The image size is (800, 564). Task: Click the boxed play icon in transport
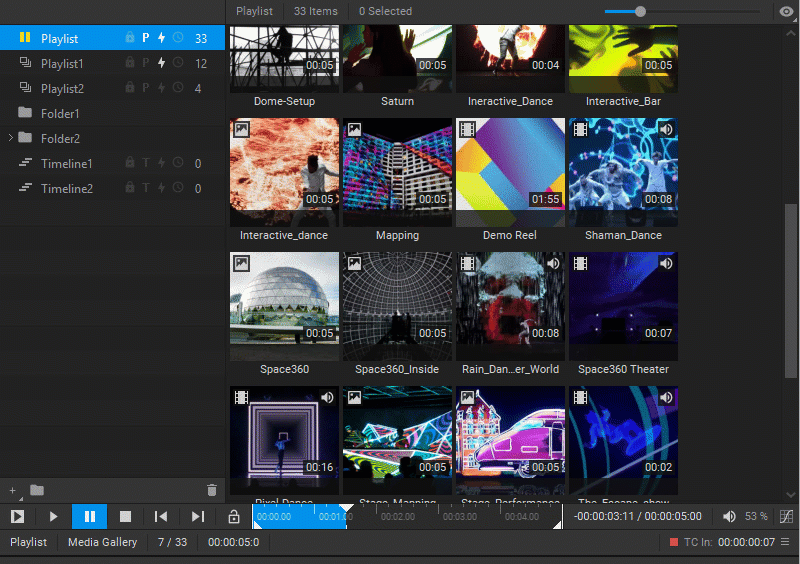pos(17,517)
